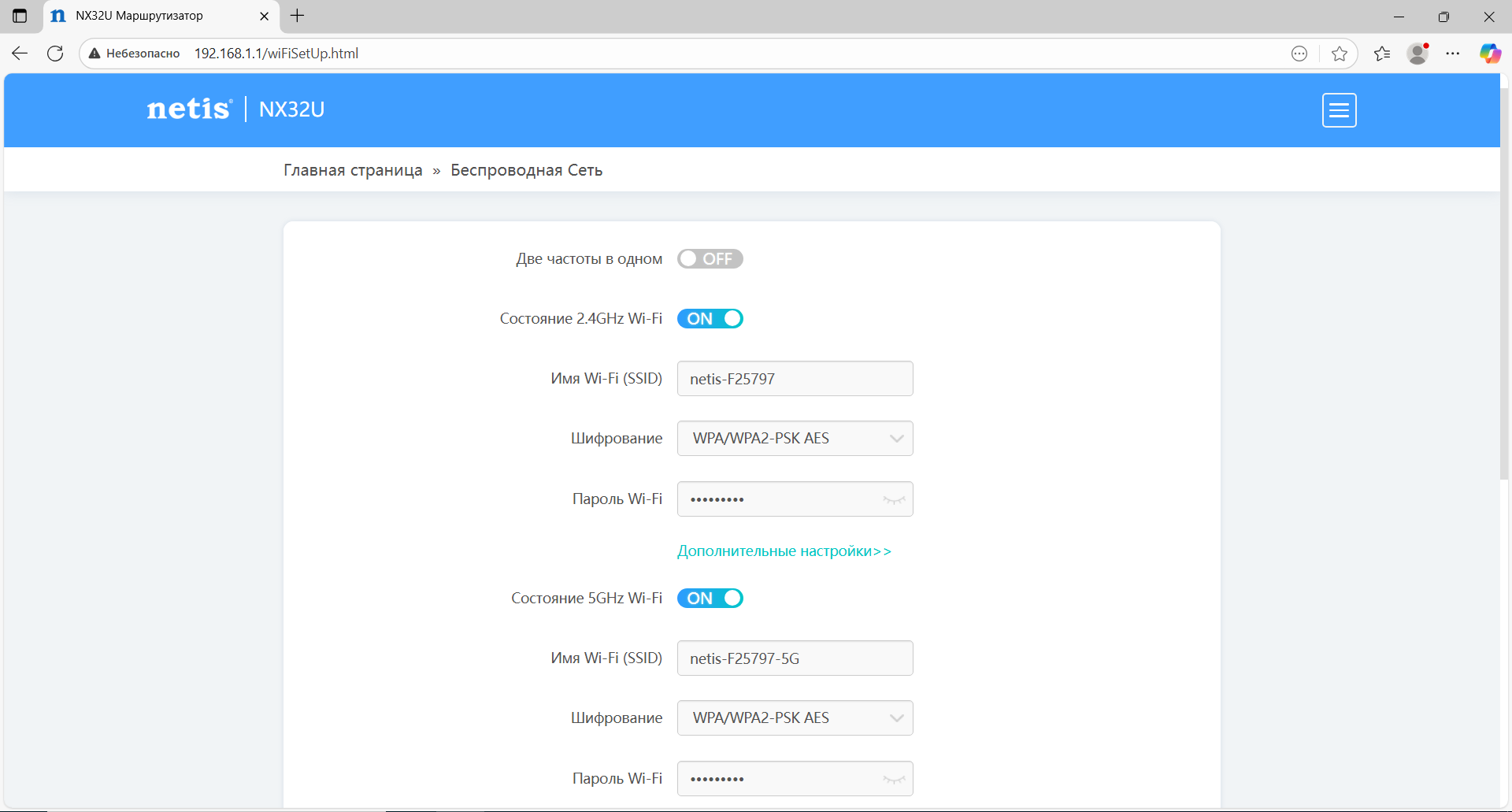Open the browser favorites list icon
Viewport: 1512px width, 812px height.
[x=1382, y=54]
